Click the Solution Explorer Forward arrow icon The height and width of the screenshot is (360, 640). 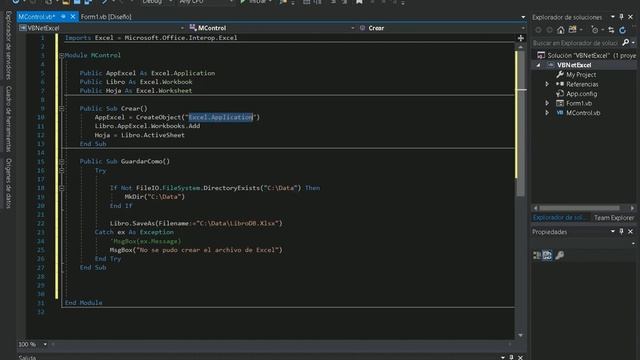click(x=550, y=30)
